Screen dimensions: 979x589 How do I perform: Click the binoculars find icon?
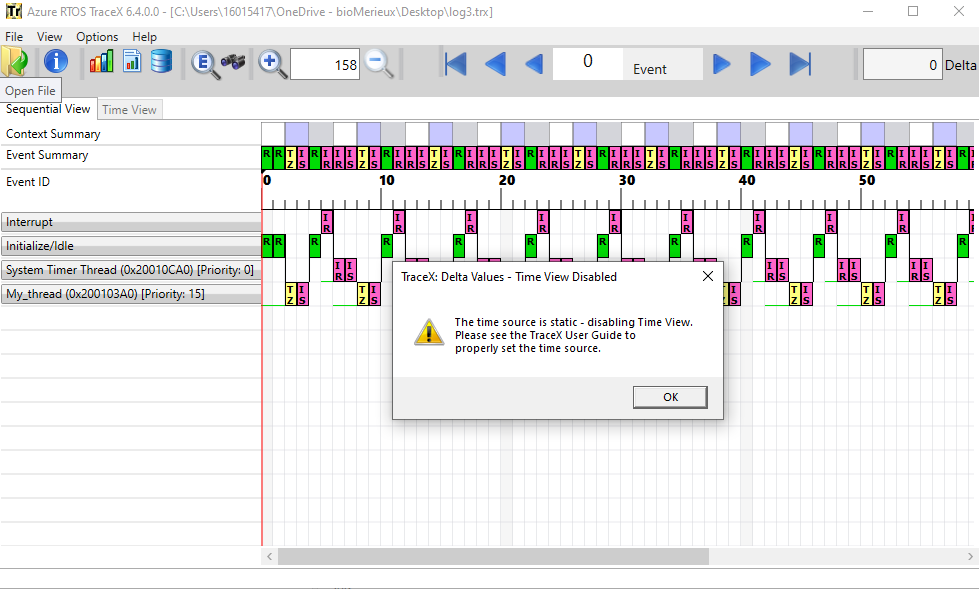coord(233,62)
